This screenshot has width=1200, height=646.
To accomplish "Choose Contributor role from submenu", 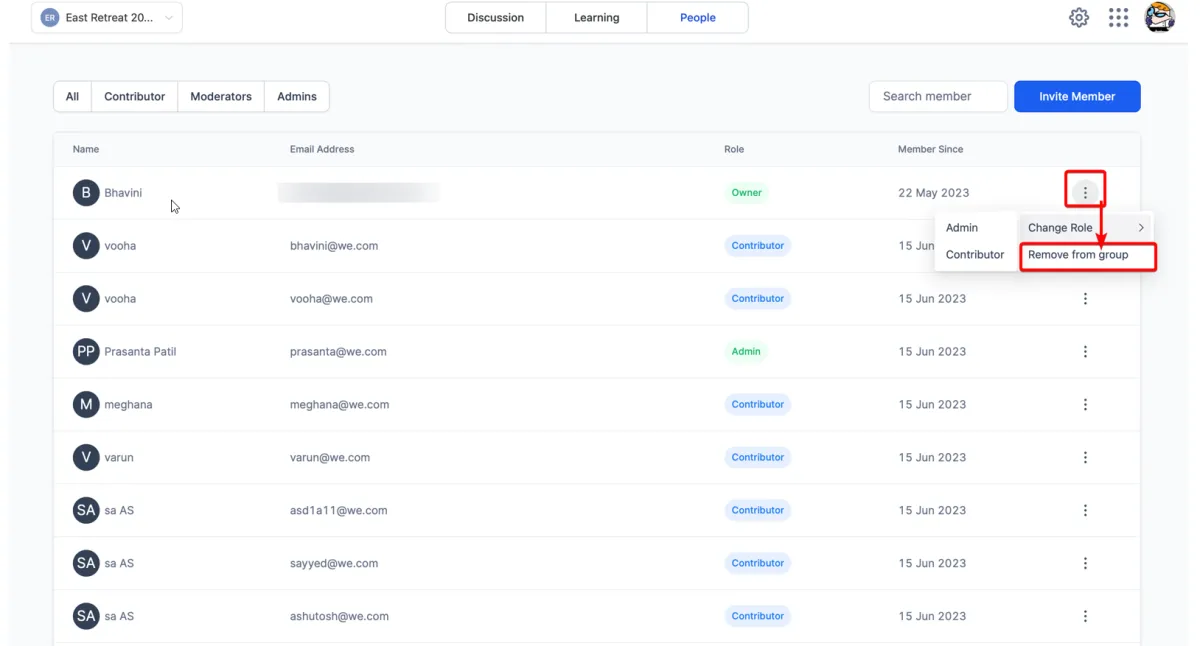I will click(x=974, y=255).
